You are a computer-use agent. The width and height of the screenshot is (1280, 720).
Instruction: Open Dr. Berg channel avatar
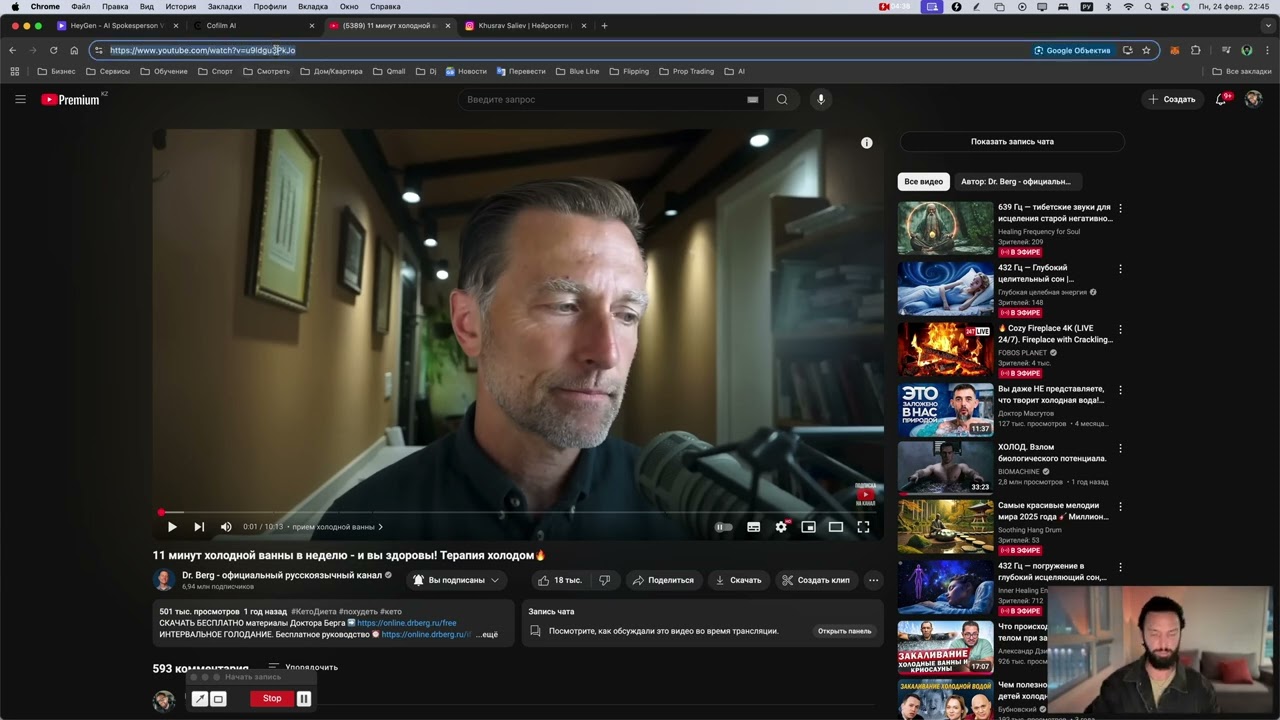164,580
